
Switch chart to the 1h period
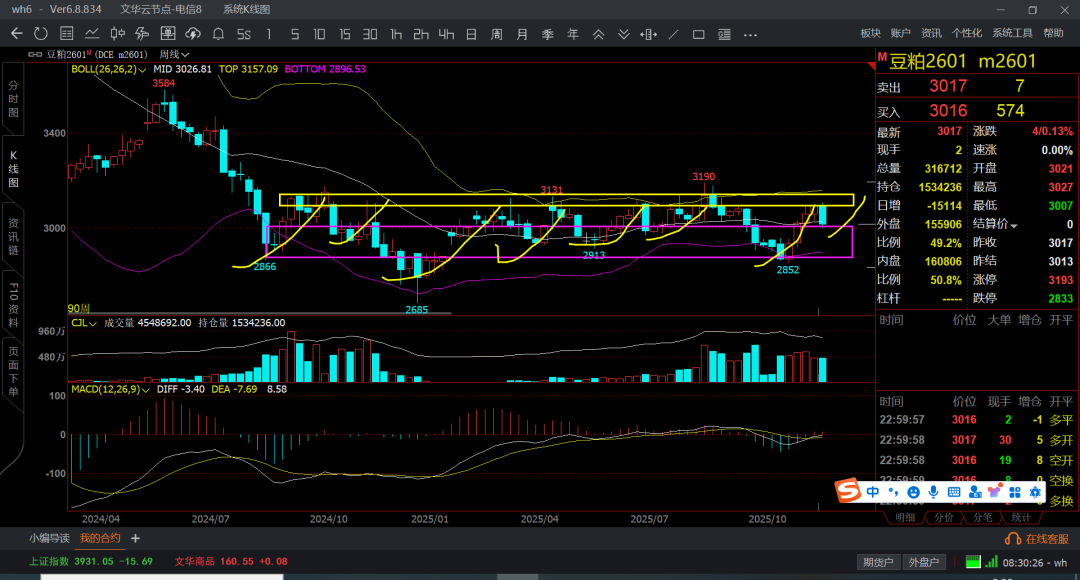pos(396,33)
